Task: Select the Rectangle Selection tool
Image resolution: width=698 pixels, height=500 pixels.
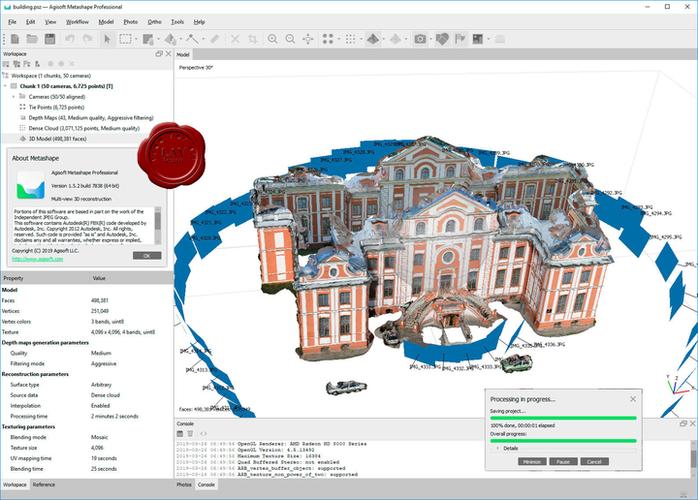Action: point(126,39)
